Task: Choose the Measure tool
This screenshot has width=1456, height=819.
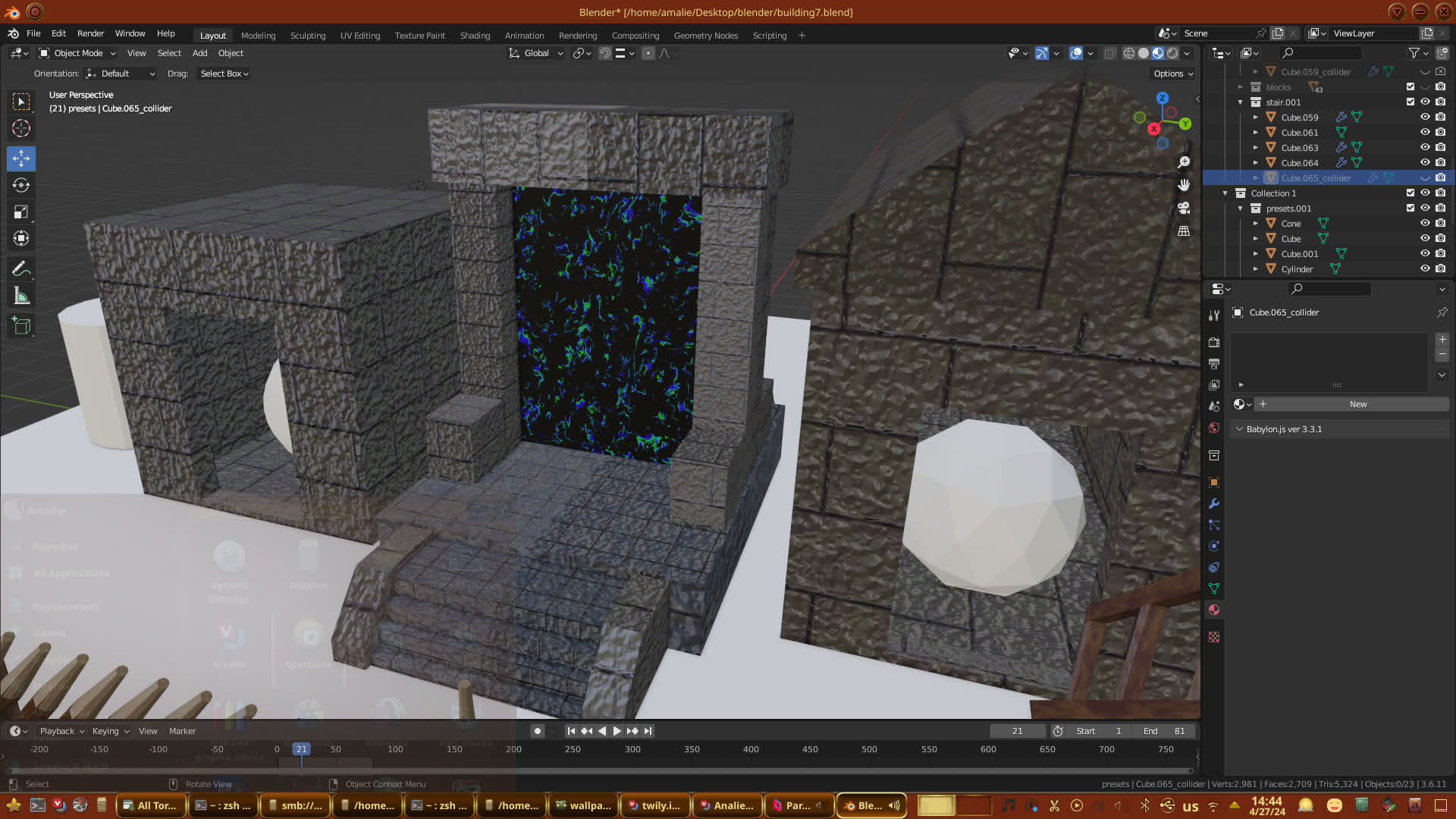Action: pos(21,297)
